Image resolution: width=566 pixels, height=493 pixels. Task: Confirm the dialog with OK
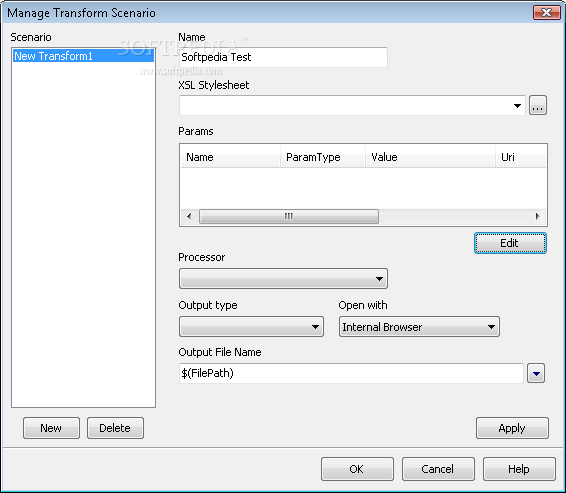point(357,469)
